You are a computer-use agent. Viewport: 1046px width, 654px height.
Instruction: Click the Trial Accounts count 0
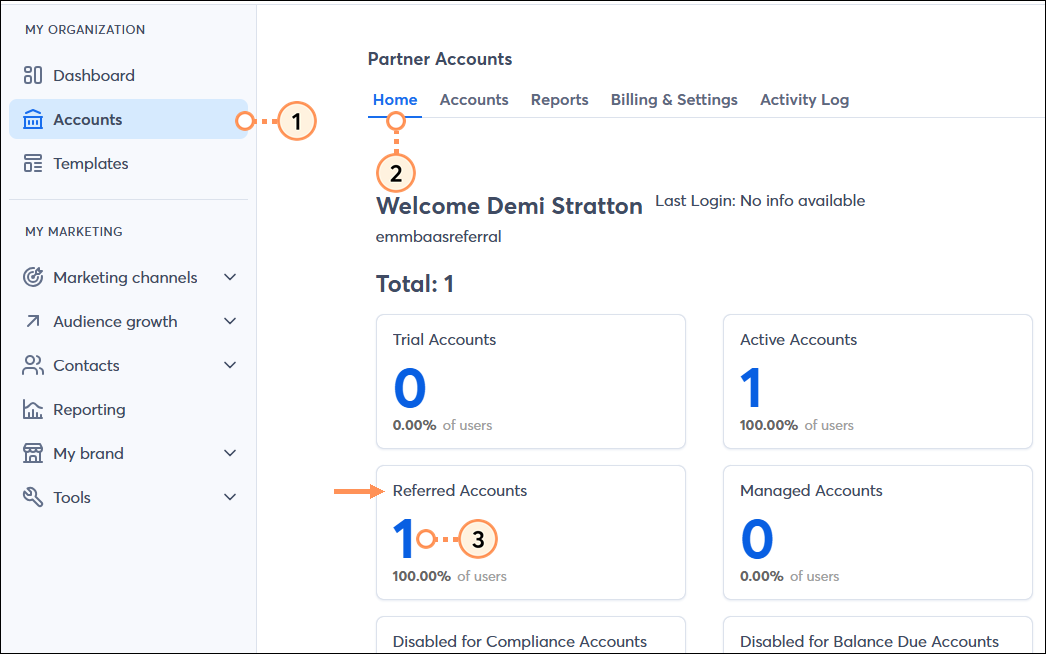410,388
